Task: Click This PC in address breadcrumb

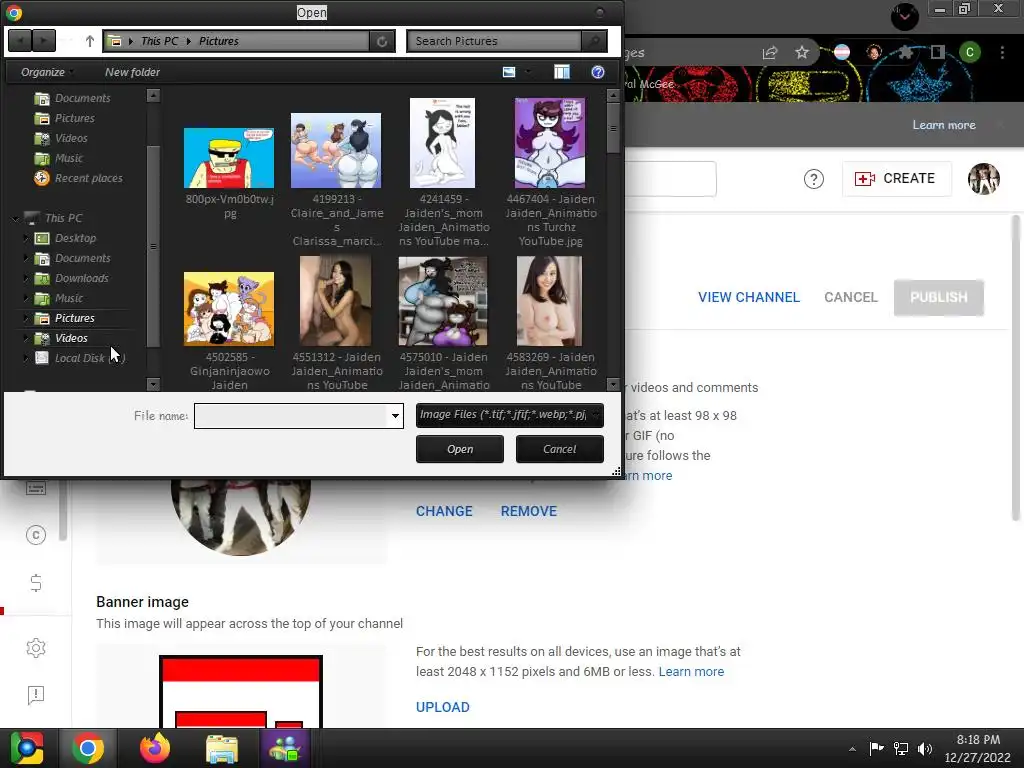Action: tap(159, 41)
